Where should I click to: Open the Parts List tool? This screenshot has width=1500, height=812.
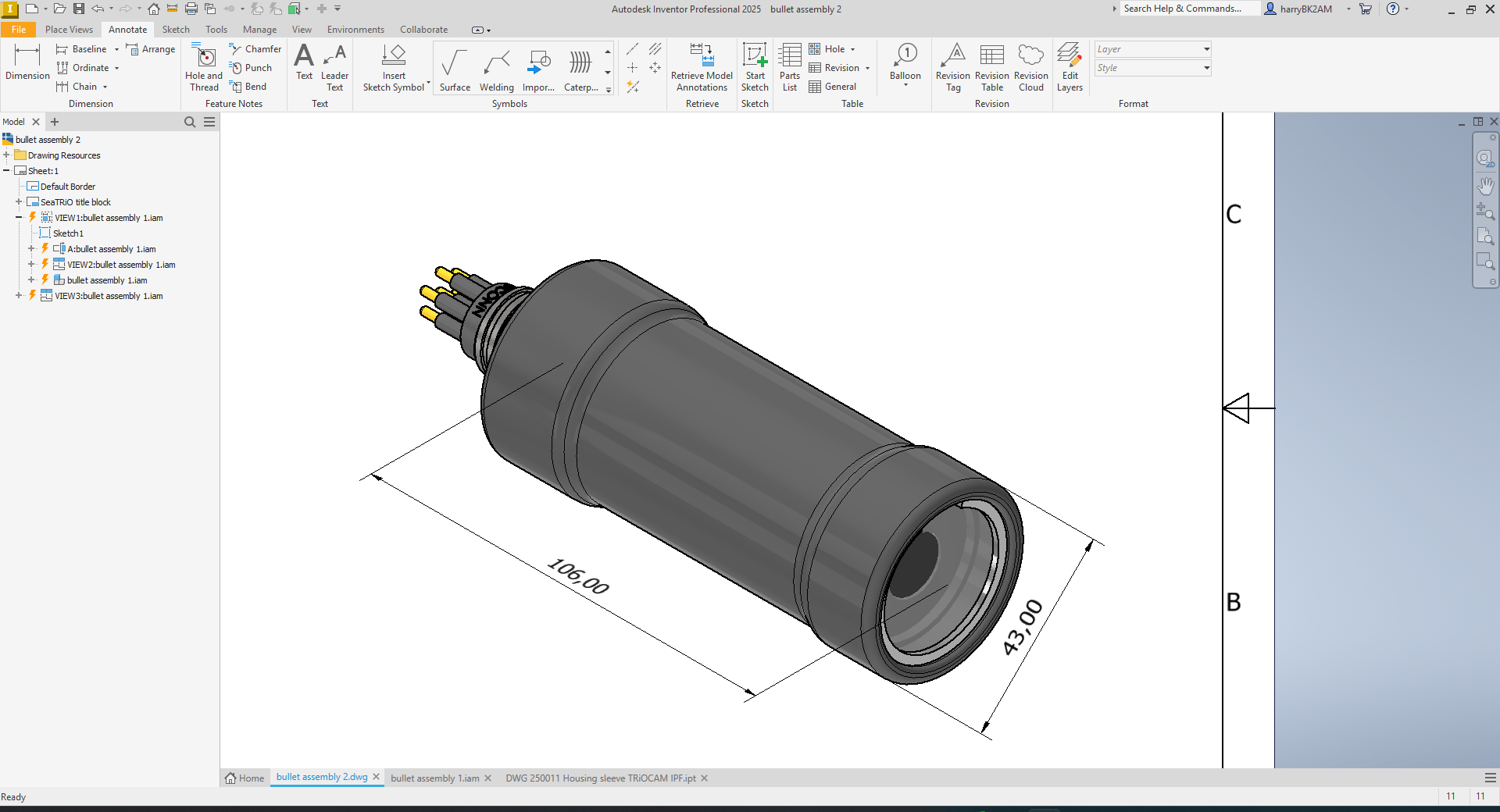coord(790,67)
